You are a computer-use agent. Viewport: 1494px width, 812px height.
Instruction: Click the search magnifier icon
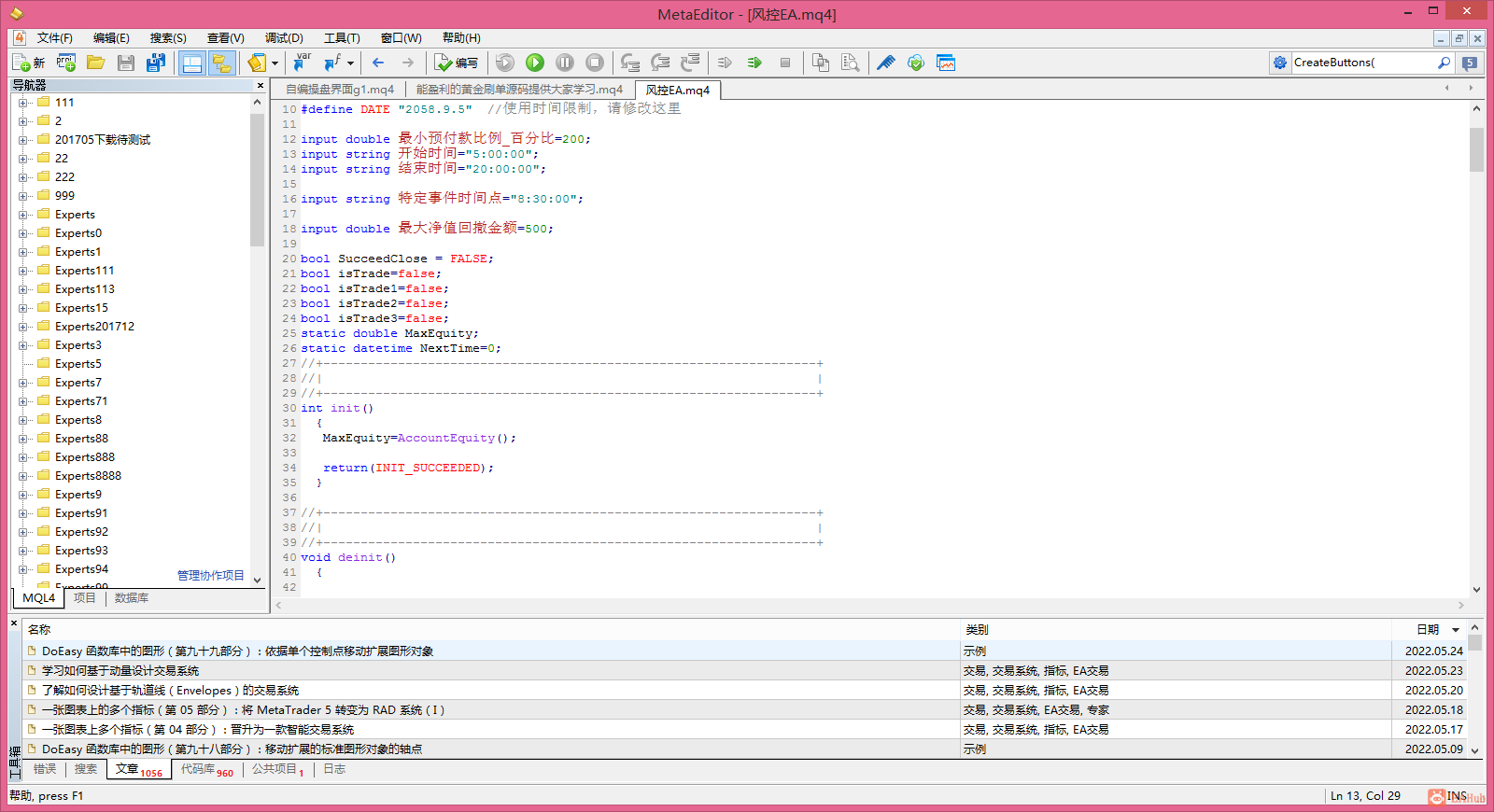[1445, 63]
